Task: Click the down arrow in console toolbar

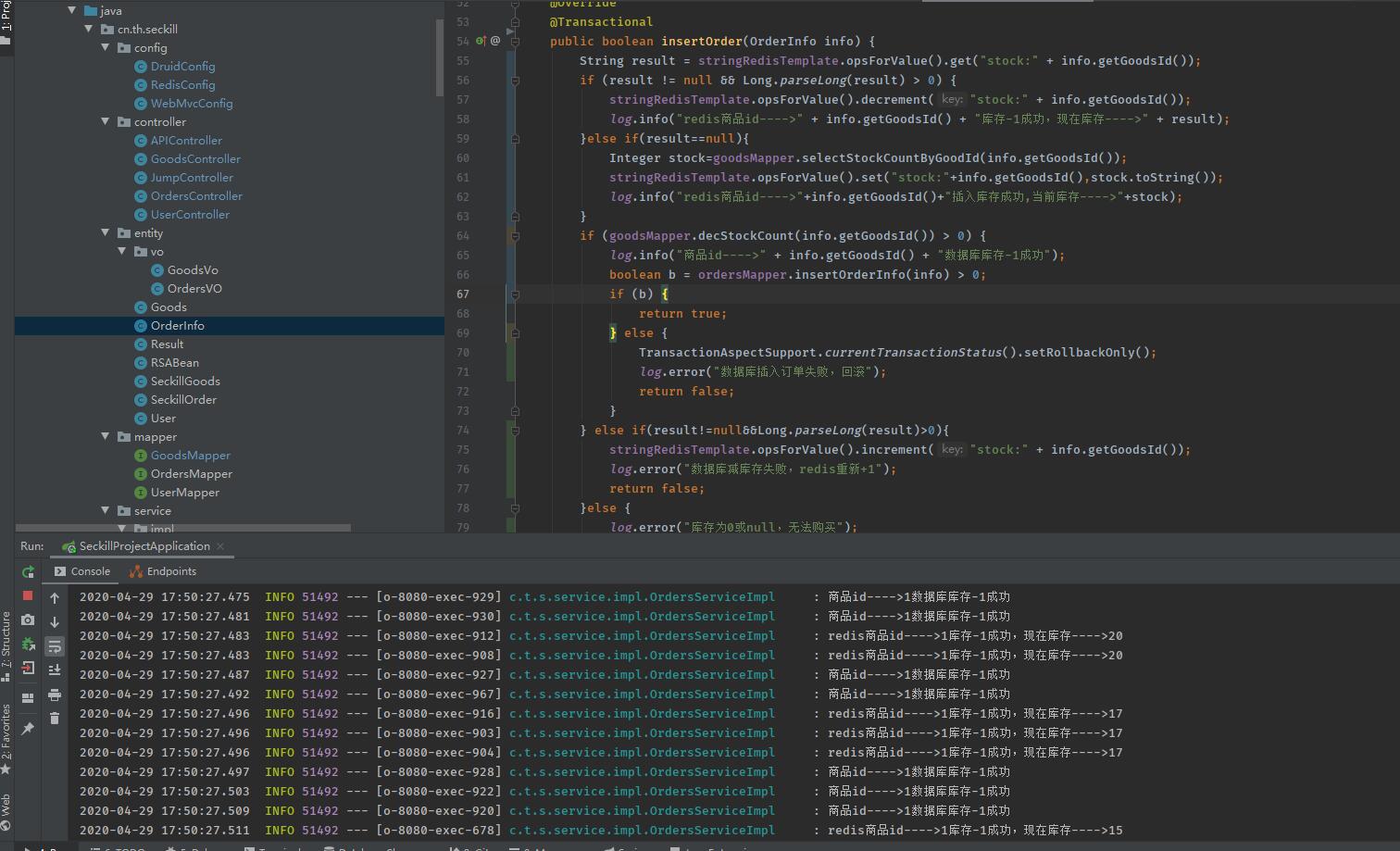Action: [x=55, y=622]
